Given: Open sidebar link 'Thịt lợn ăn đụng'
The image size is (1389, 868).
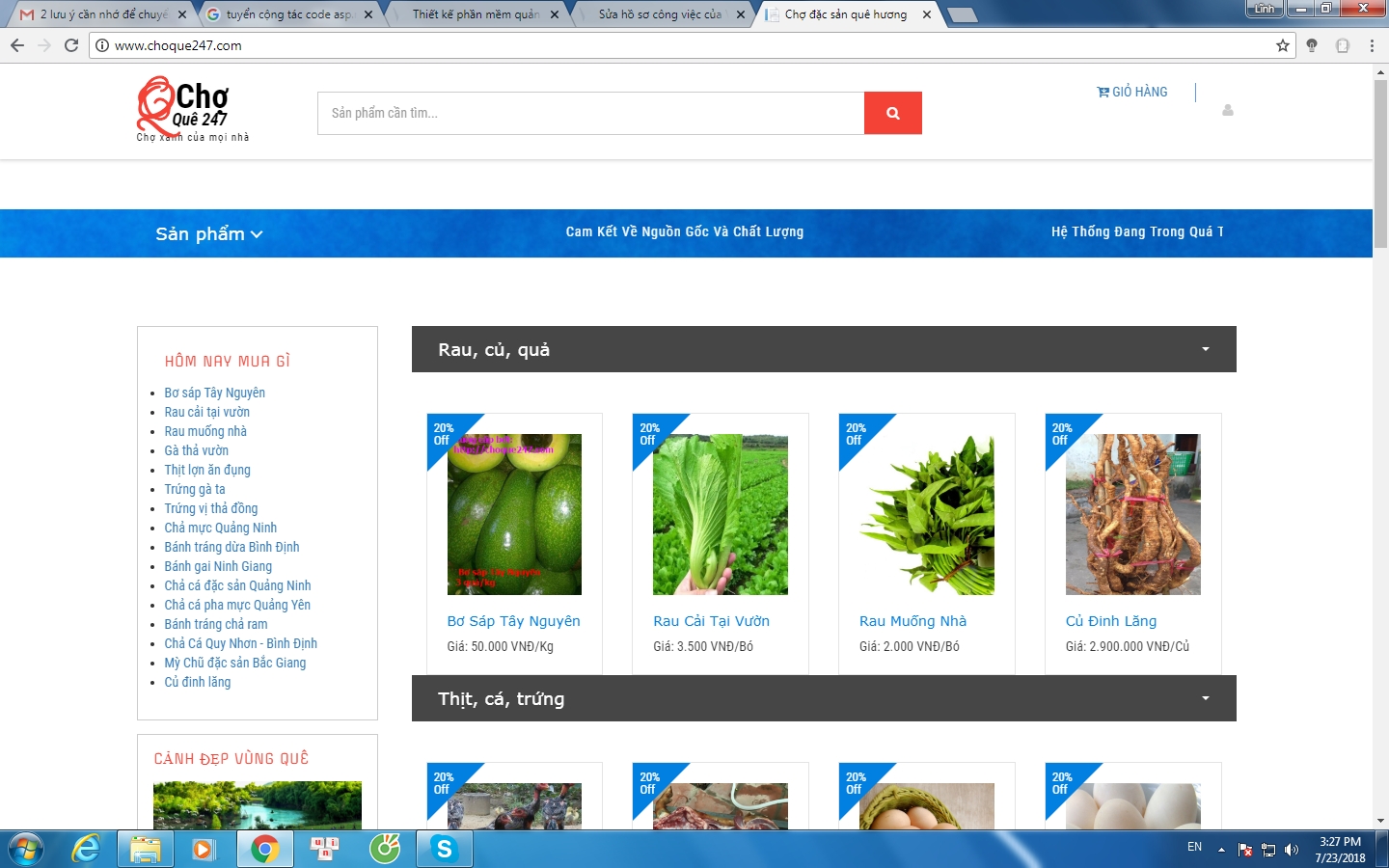Looking at the screenshot, I should pos(207,470).
